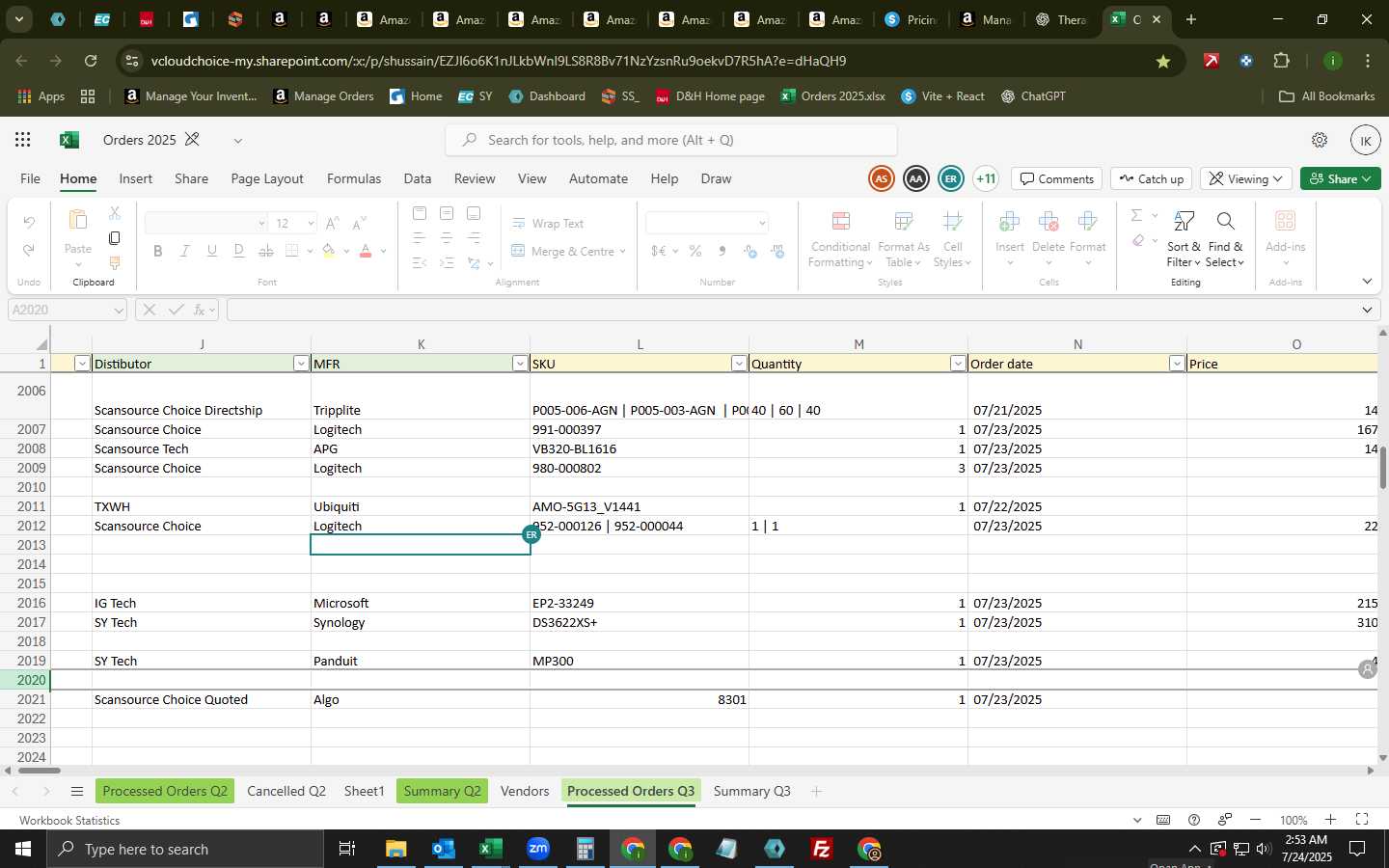Viewport: 1389px width, 868px height.
Task: Open the File menu
Action: [x=30, y=178]
